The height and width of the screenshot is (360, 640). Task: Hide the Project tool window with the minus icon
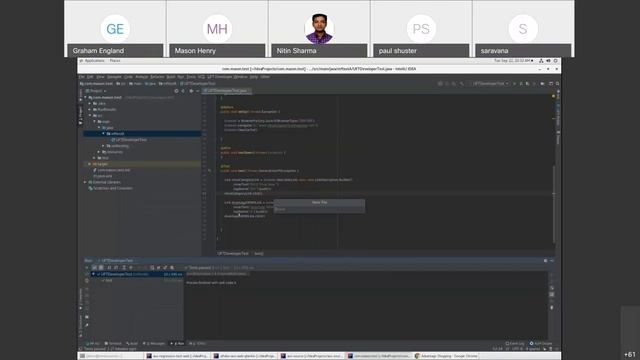click(198, 91)
